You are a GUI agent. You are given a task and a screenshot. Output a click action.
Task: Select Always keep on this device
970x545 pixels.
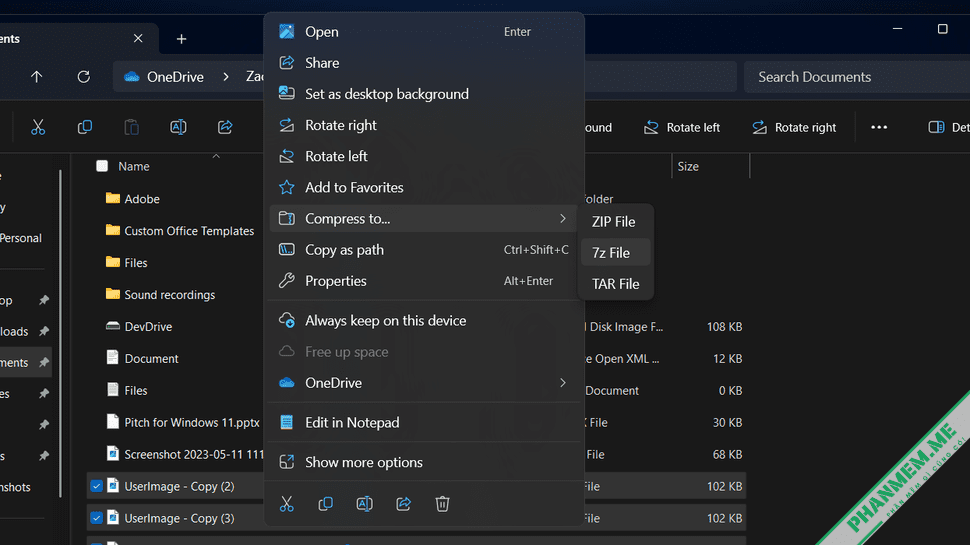pyautogui.click(x=424, y=320)
